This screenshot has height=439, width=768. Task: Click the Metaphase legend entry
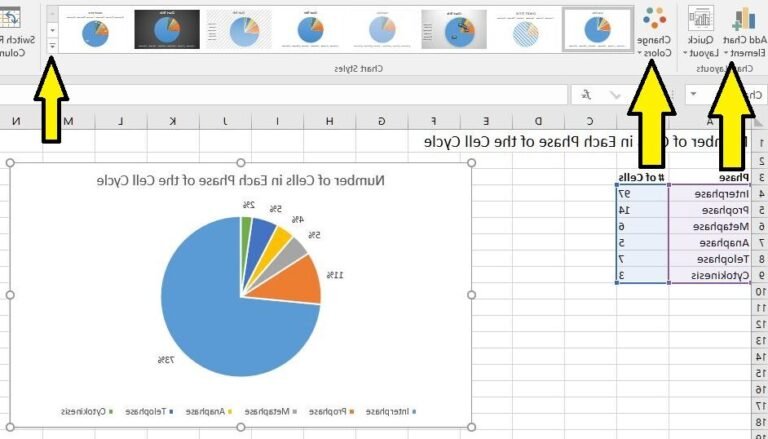[271, 412]
